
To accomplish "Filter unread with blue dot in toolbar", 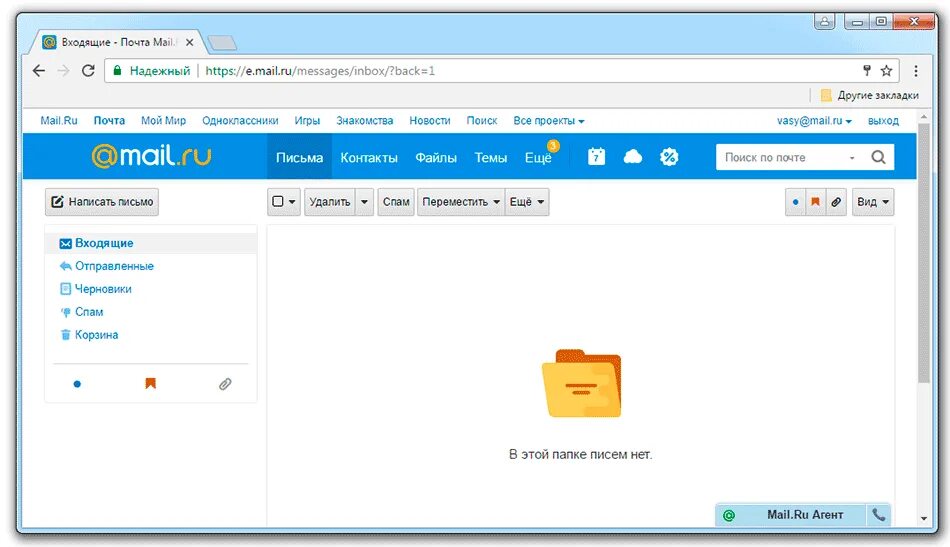I will point(796,202).
